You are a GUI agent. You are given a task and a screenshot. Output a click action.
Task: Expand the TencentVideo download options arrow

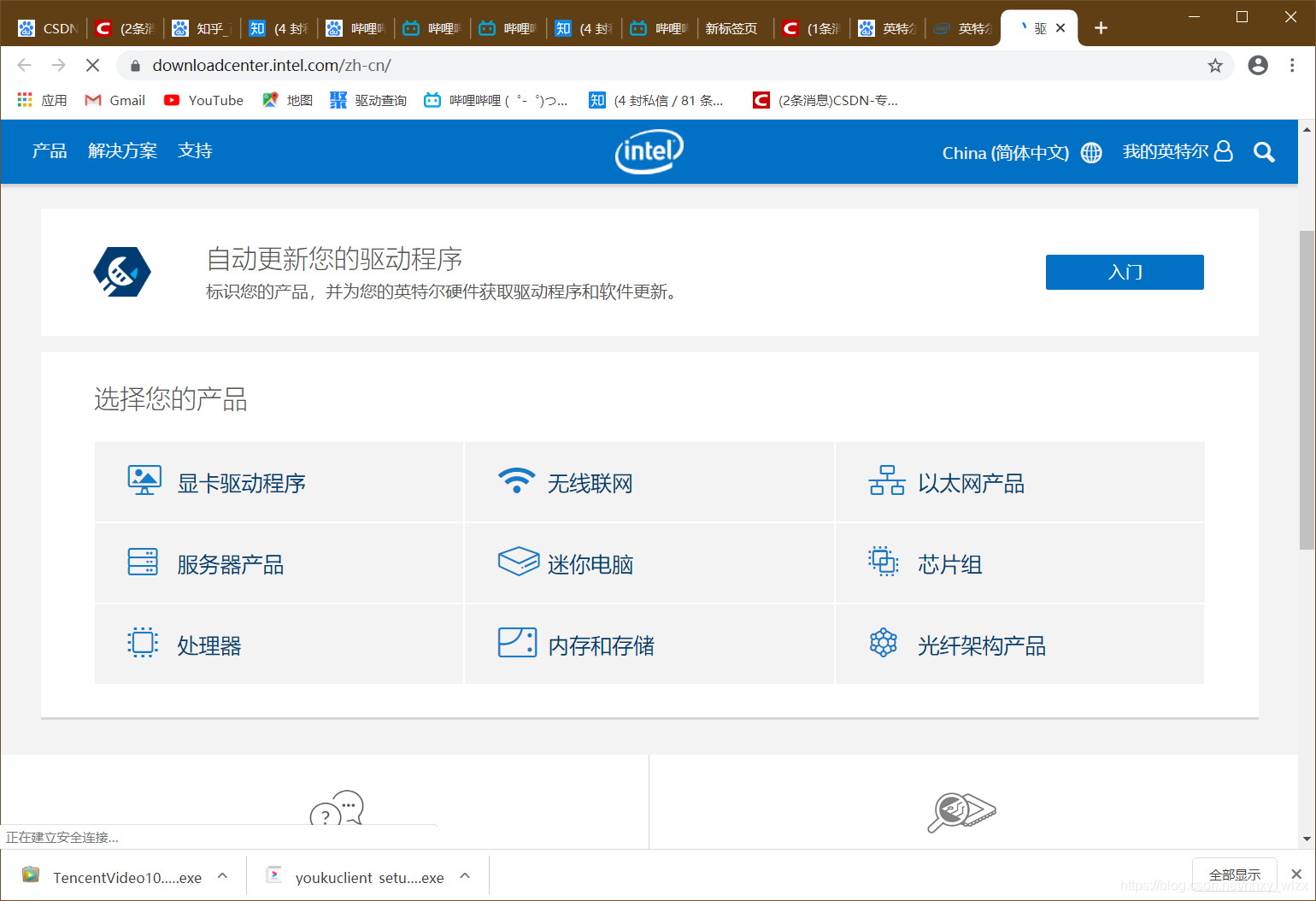[222, 876]
